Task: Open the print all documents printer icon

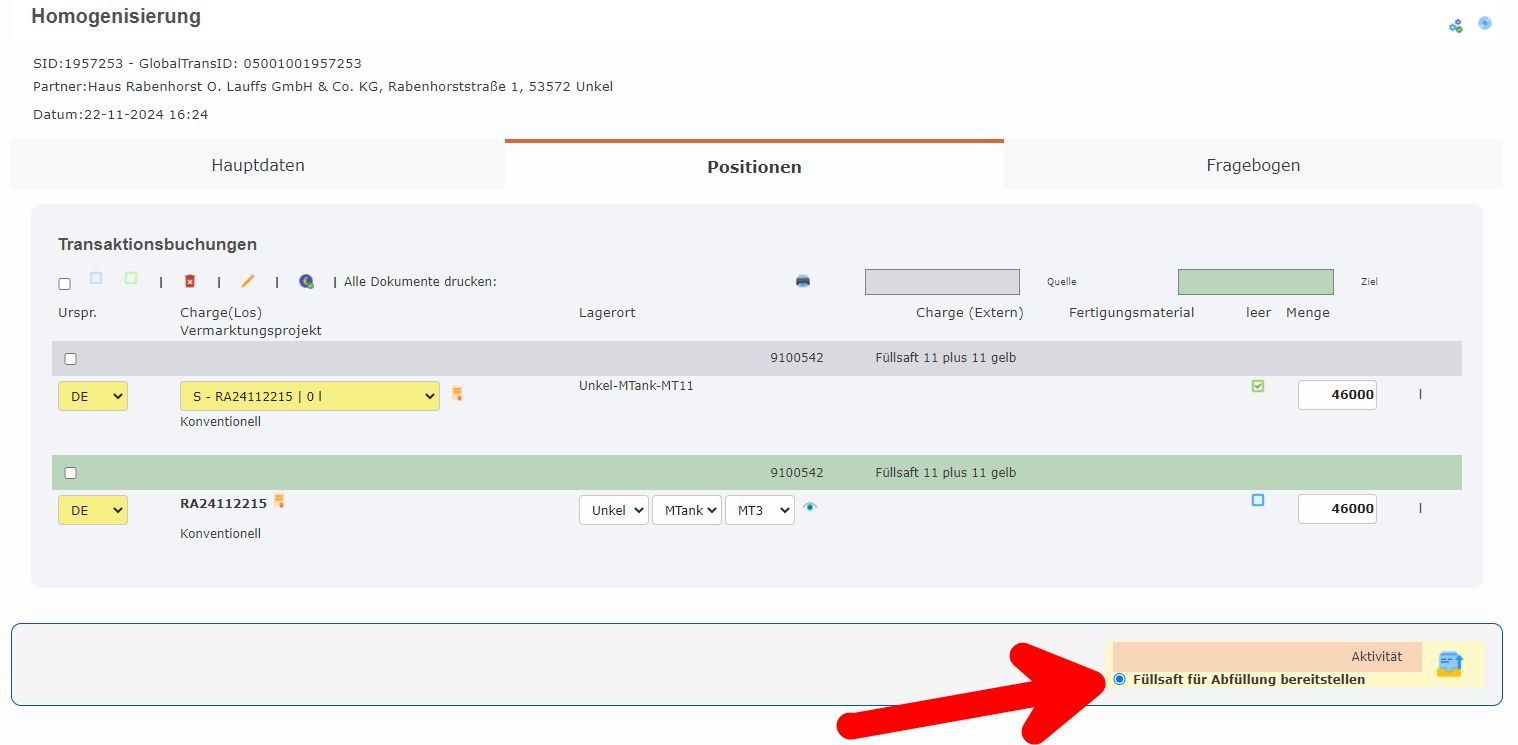Action: pos(803,281)
